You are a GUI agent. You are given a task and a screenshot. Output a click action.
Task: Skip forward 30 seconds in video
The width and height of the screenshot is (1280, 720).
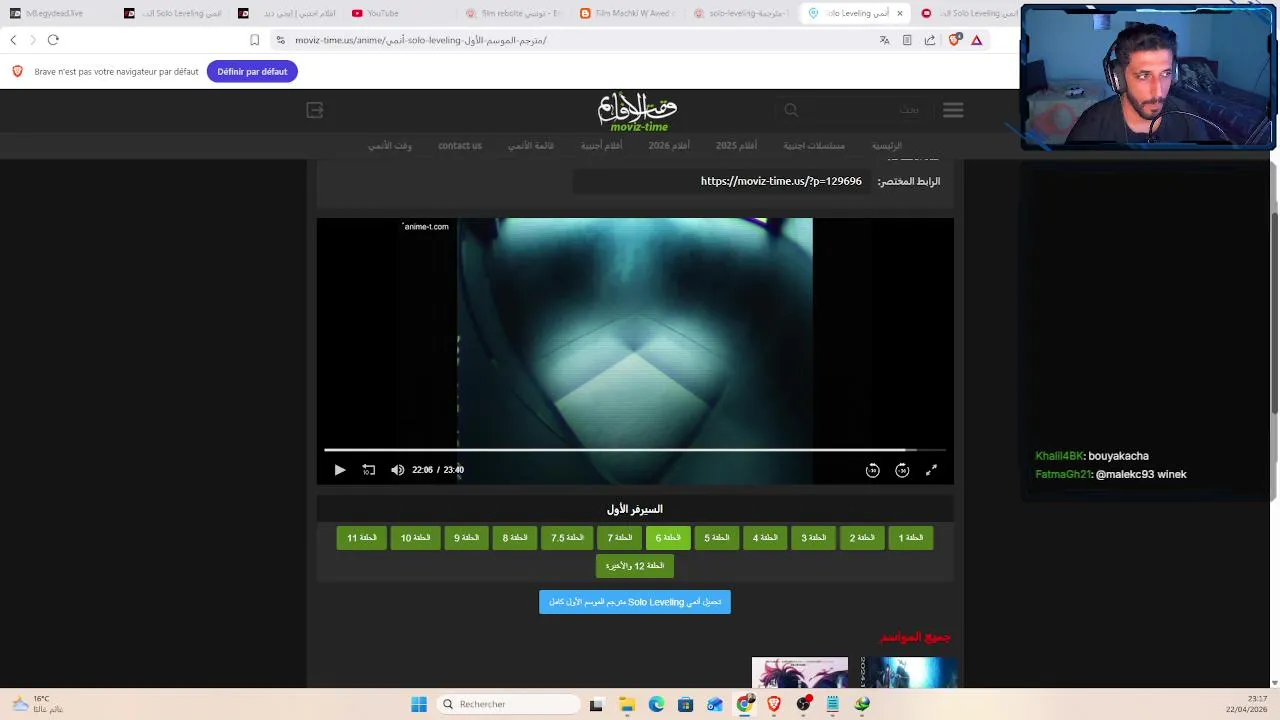coord(902,470)
